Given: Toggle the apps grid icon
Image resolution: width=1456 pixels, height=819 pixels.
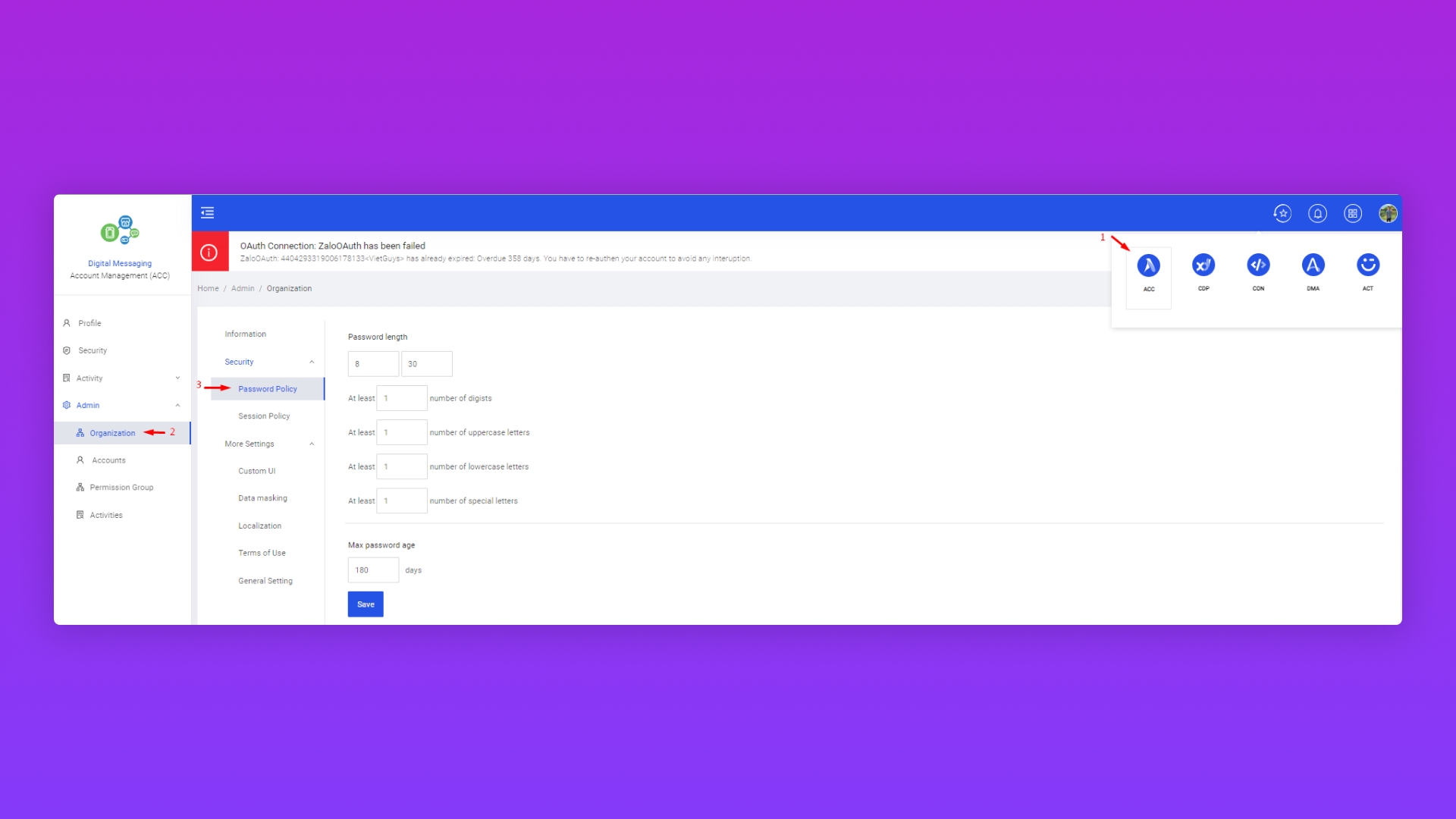Looking at the screenshot, I should (x=1353, y=214).
